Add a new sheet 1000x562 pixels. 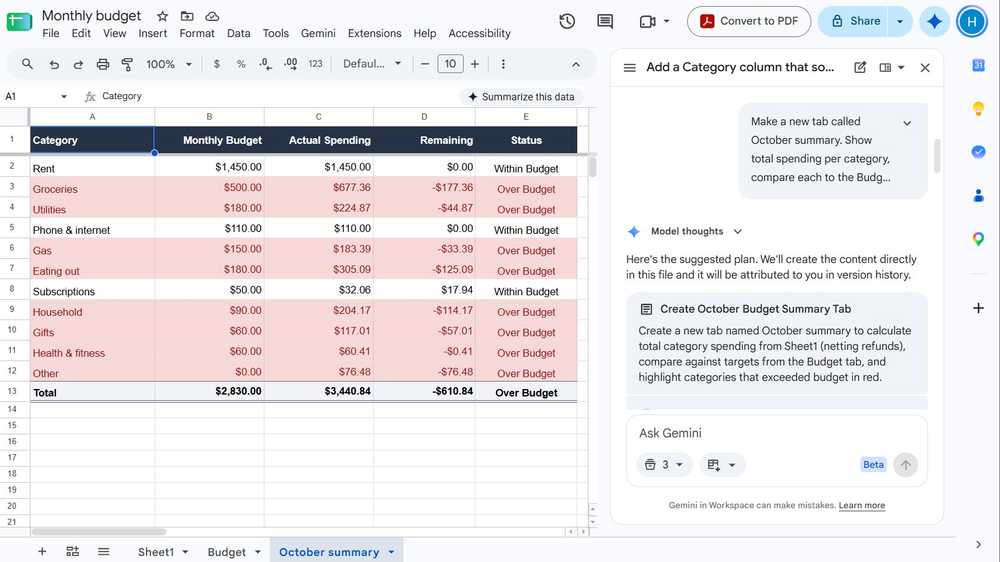[42, 552]
